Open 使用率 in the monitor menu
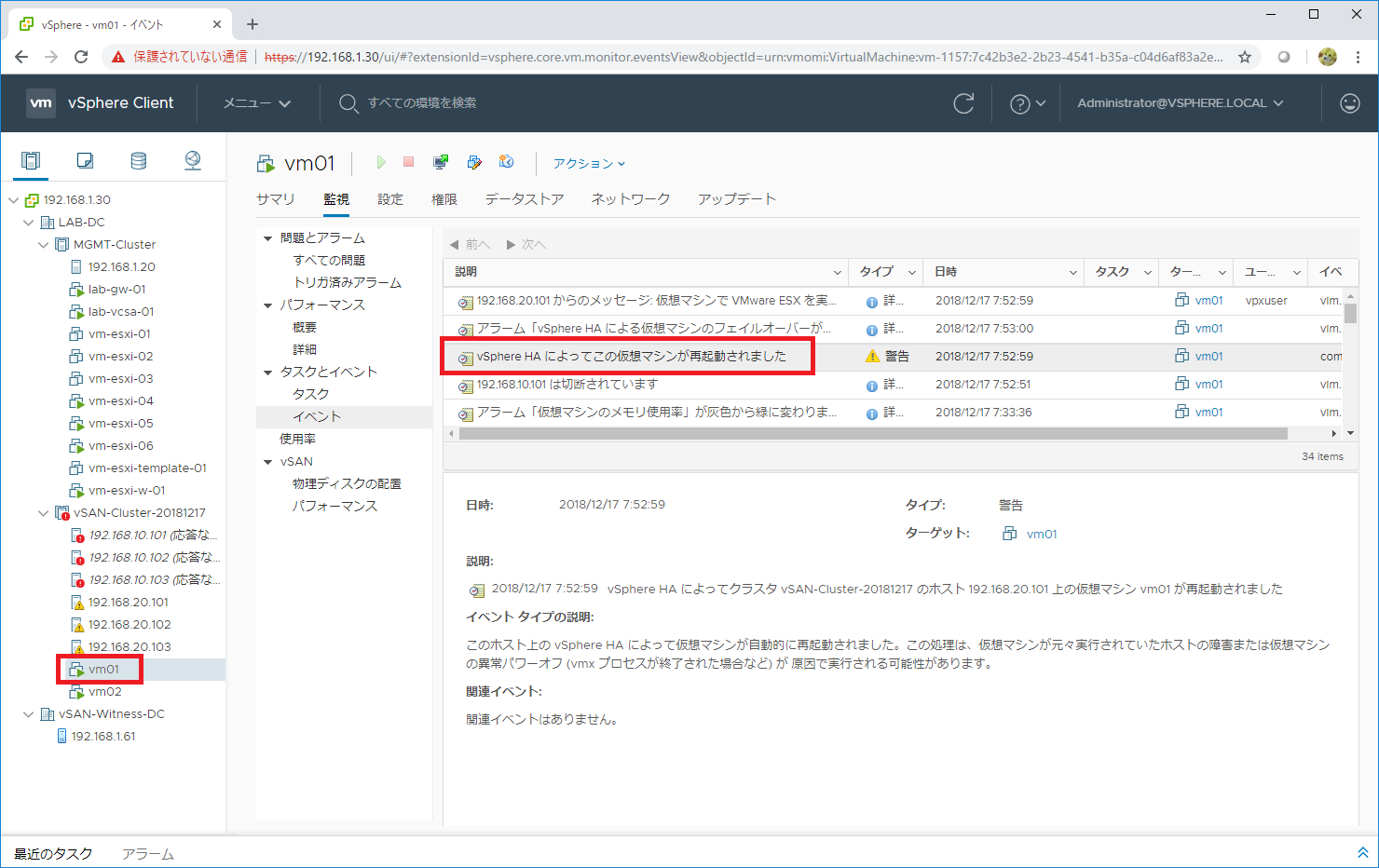 coord(298,440)
